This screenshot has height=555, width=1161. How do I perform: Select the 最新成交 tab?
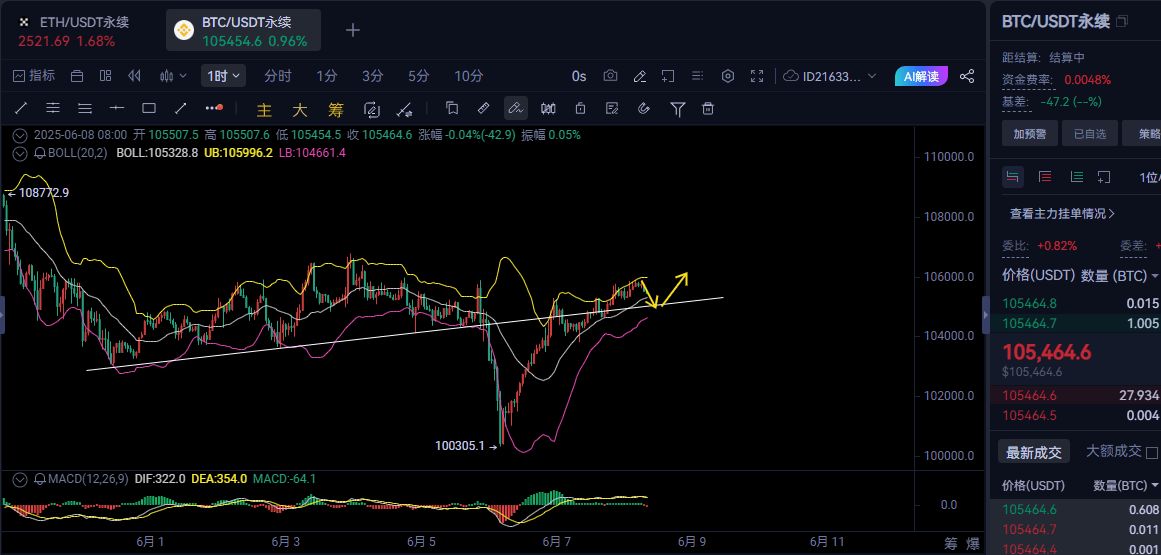1033,452
